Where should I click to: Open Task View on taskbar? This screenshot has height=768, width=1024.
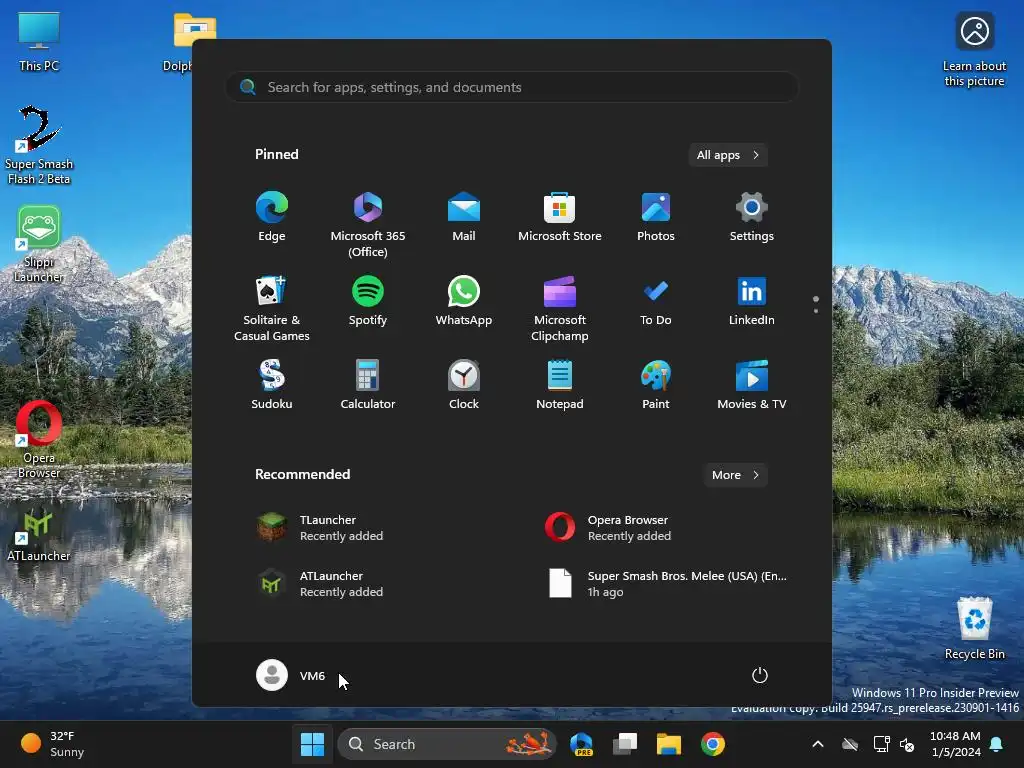click(625, 744)
